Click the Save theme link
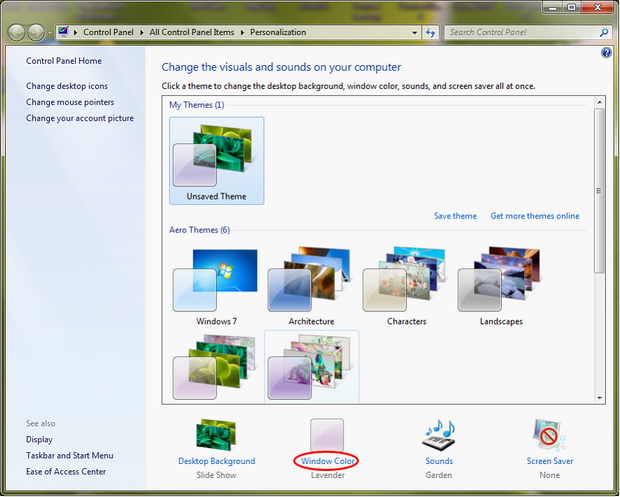 tap(455, 216)
